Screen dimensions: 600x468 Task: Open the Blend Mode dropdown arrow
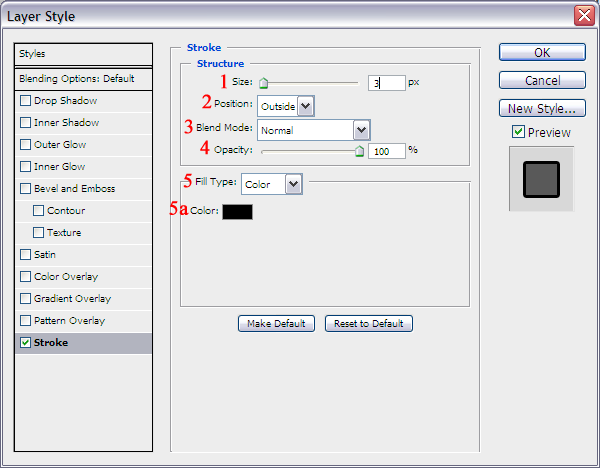pos(361,130)
